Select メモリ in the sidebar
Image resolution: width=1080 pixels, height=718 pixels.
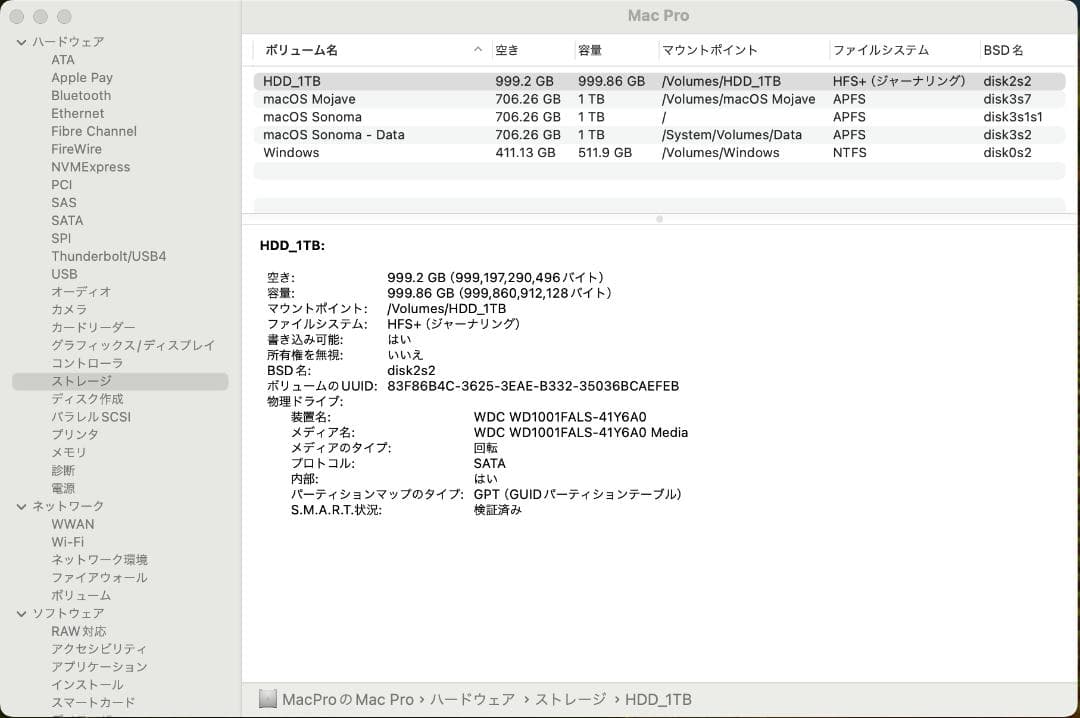tap(69, 453)
